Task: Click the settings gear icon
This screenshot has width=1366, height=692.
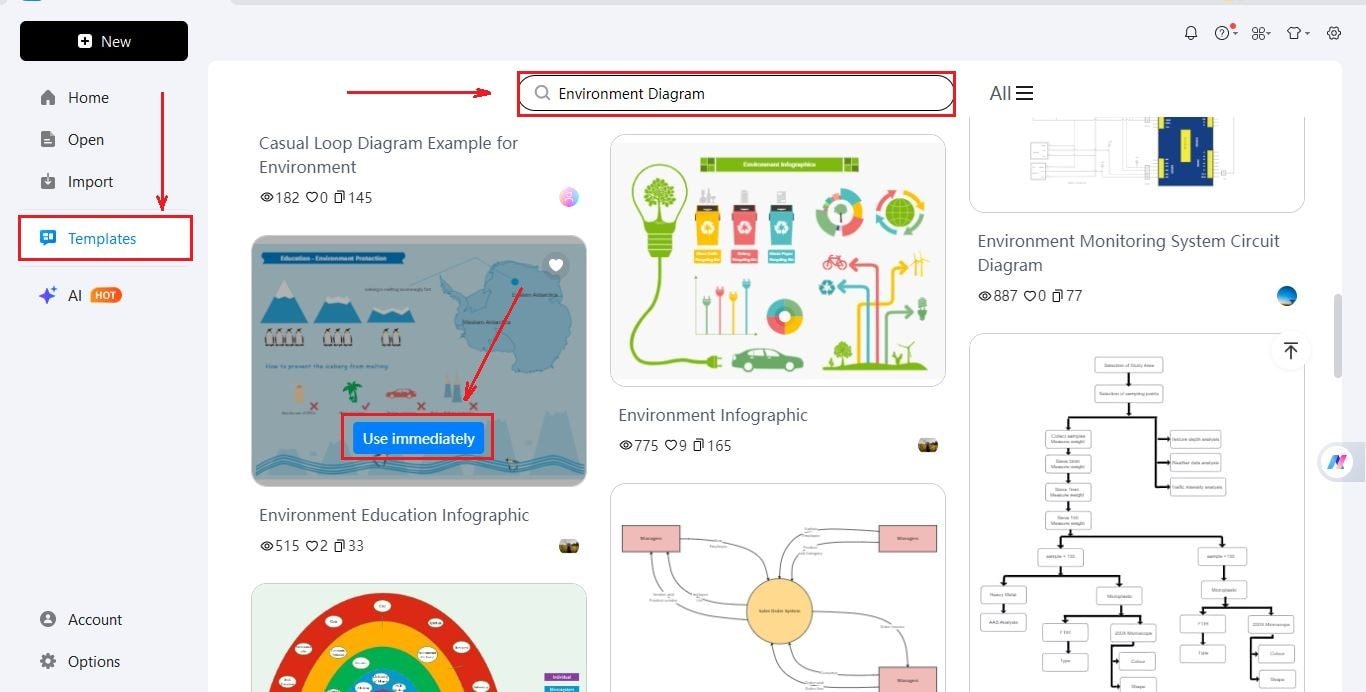Action: (1334, 32)
